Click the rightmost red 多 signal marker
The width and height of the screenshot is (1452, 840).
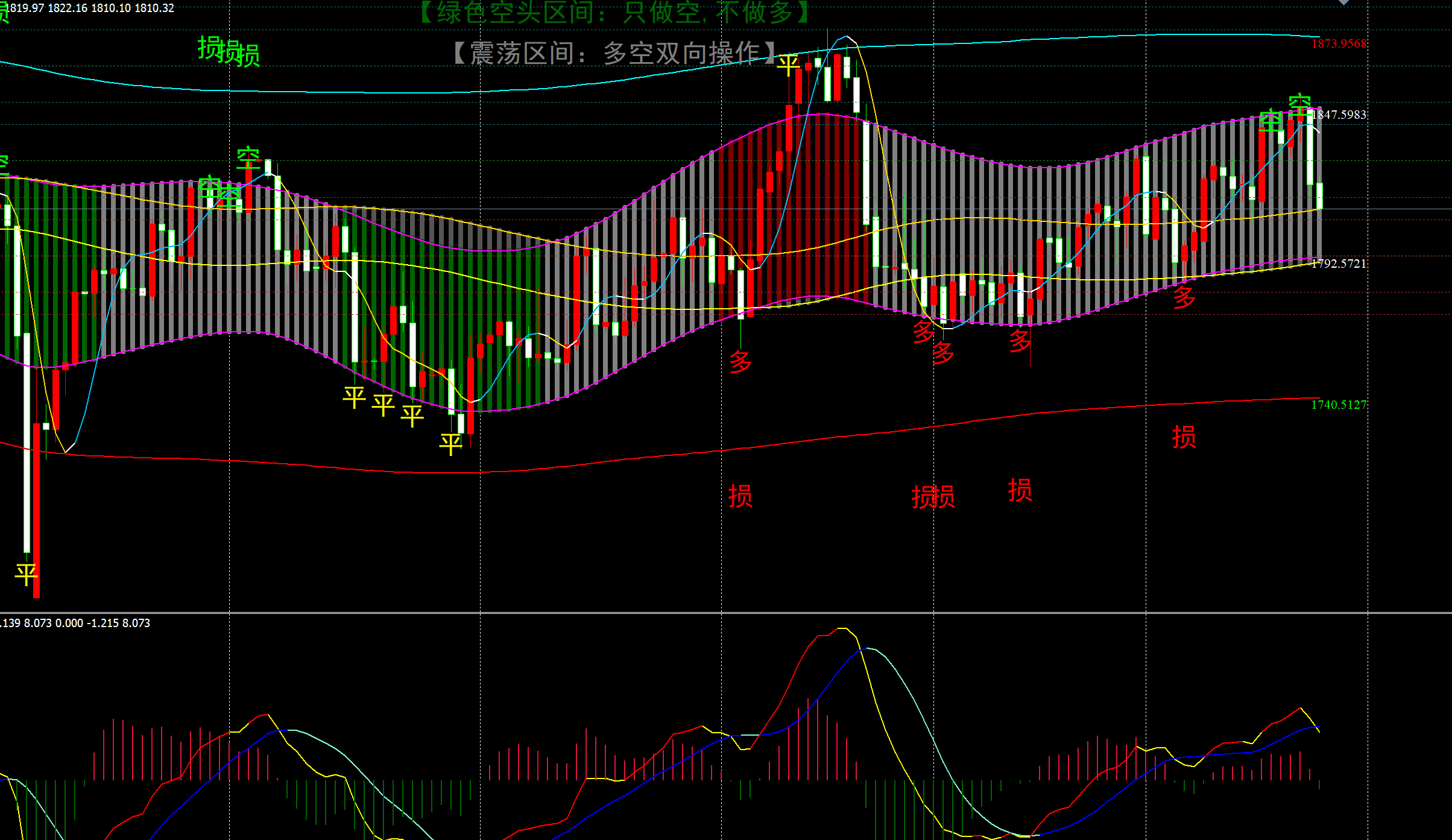pos(1184,297)
